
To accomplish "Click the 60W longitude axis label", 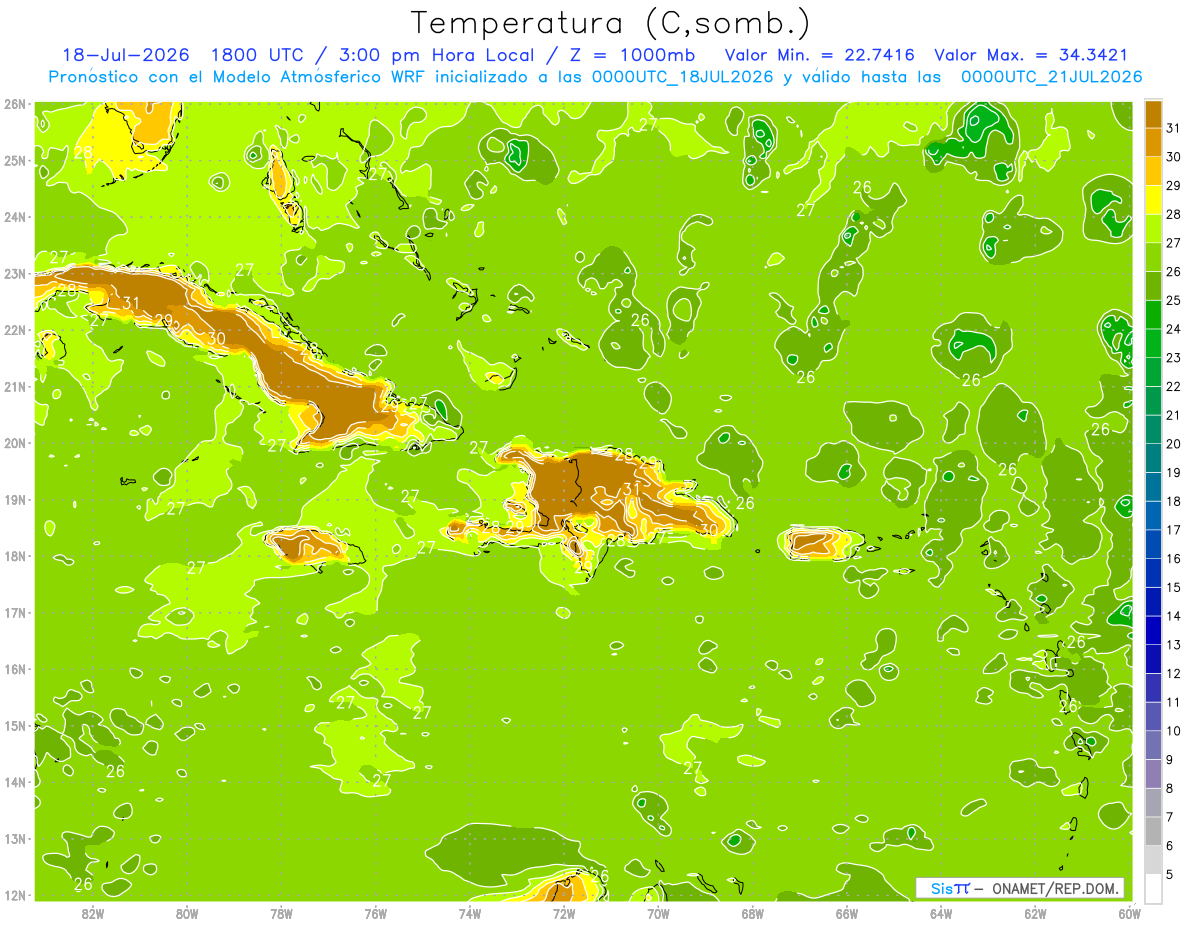I will click(1130, 913).
